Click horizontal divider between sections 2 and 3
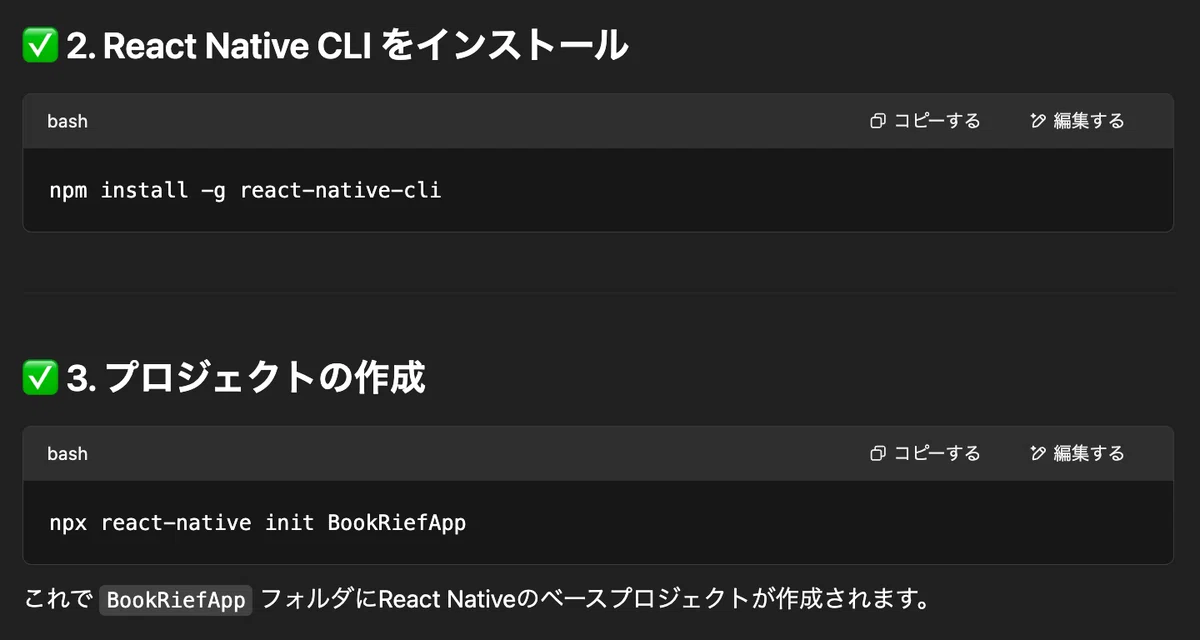This screenshot has width=1200, height=640. [x=598, y=291]
